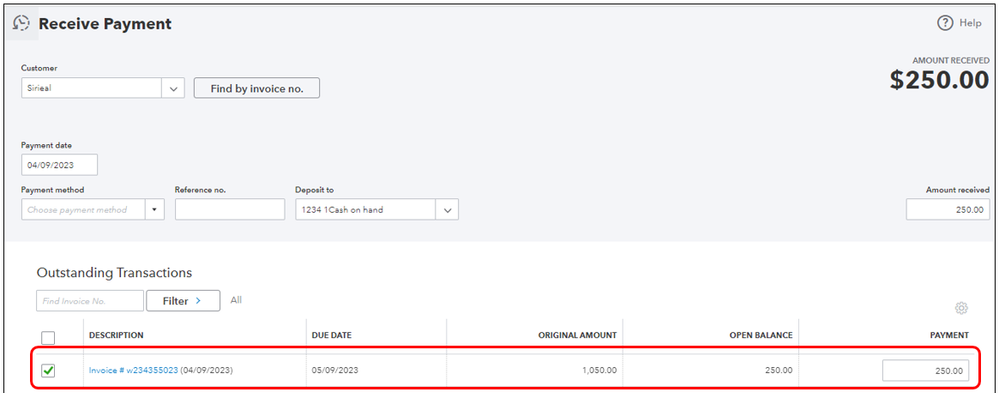Screen dimensions: 999x393
Task: Click the $250.00 amount received total
Action: tap(940, 81)
